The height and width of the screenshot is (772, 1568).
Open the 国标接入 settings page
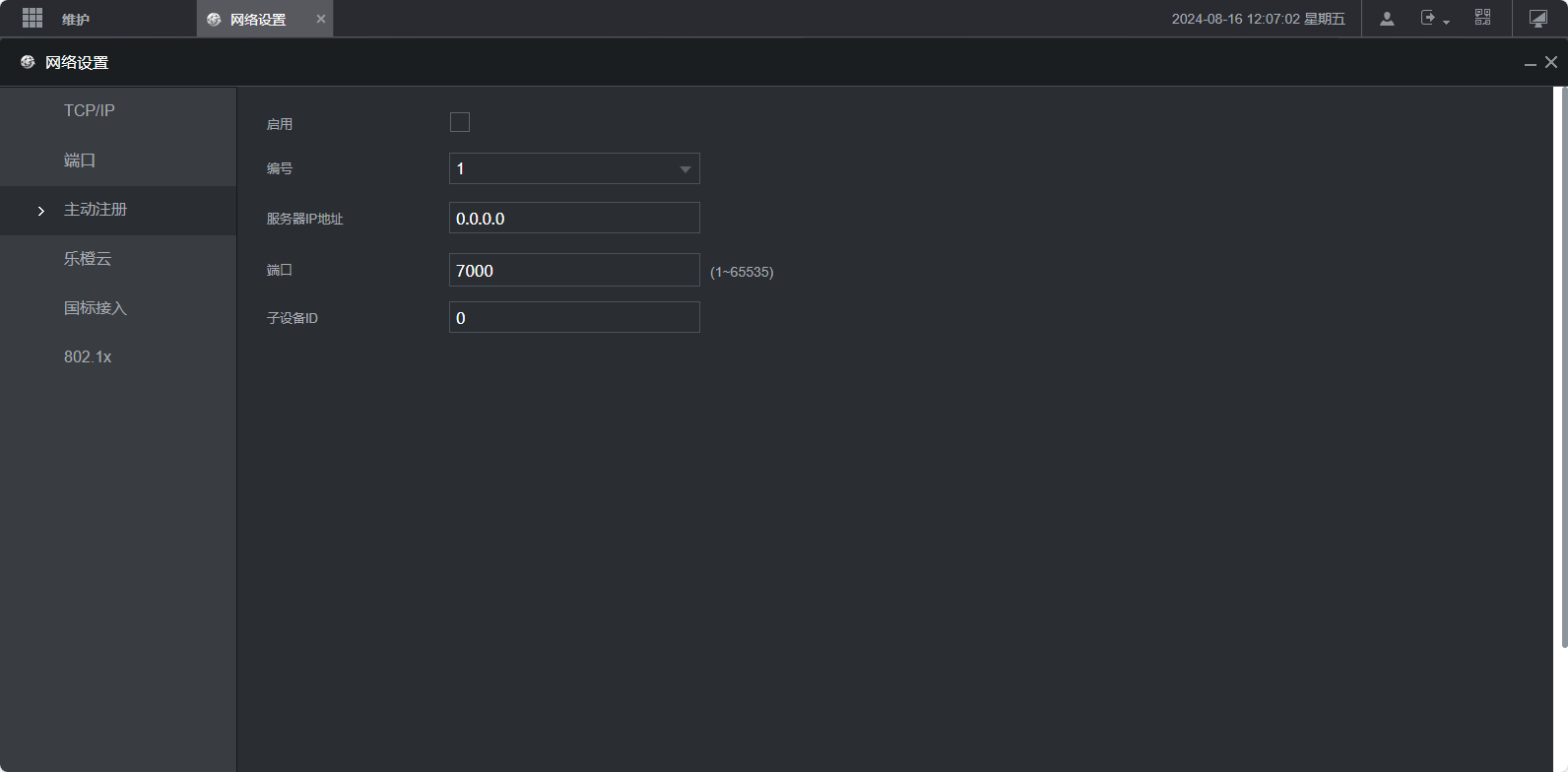[x=96, y=308]
